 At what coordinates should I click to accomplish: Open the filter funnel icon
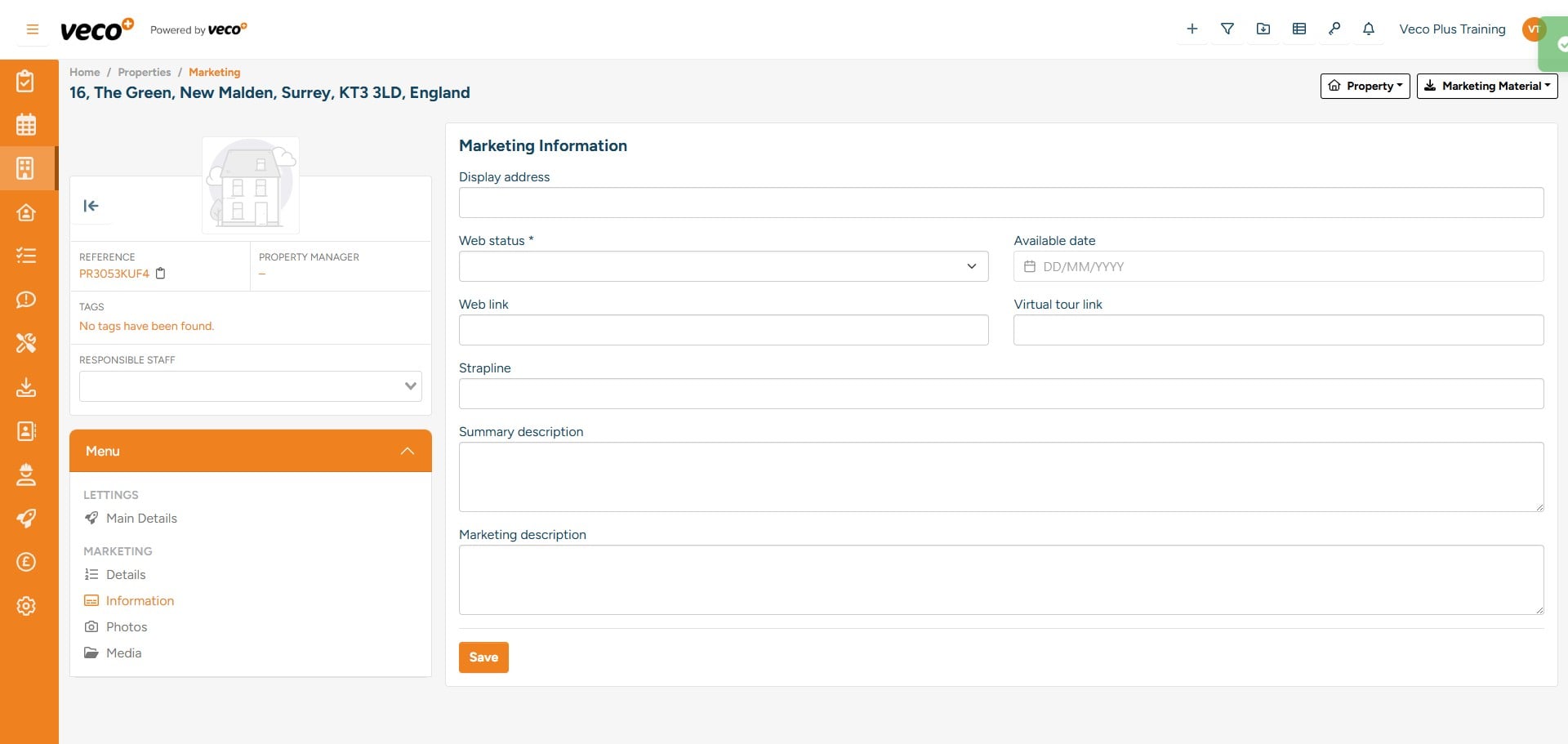pos(1227,29)
